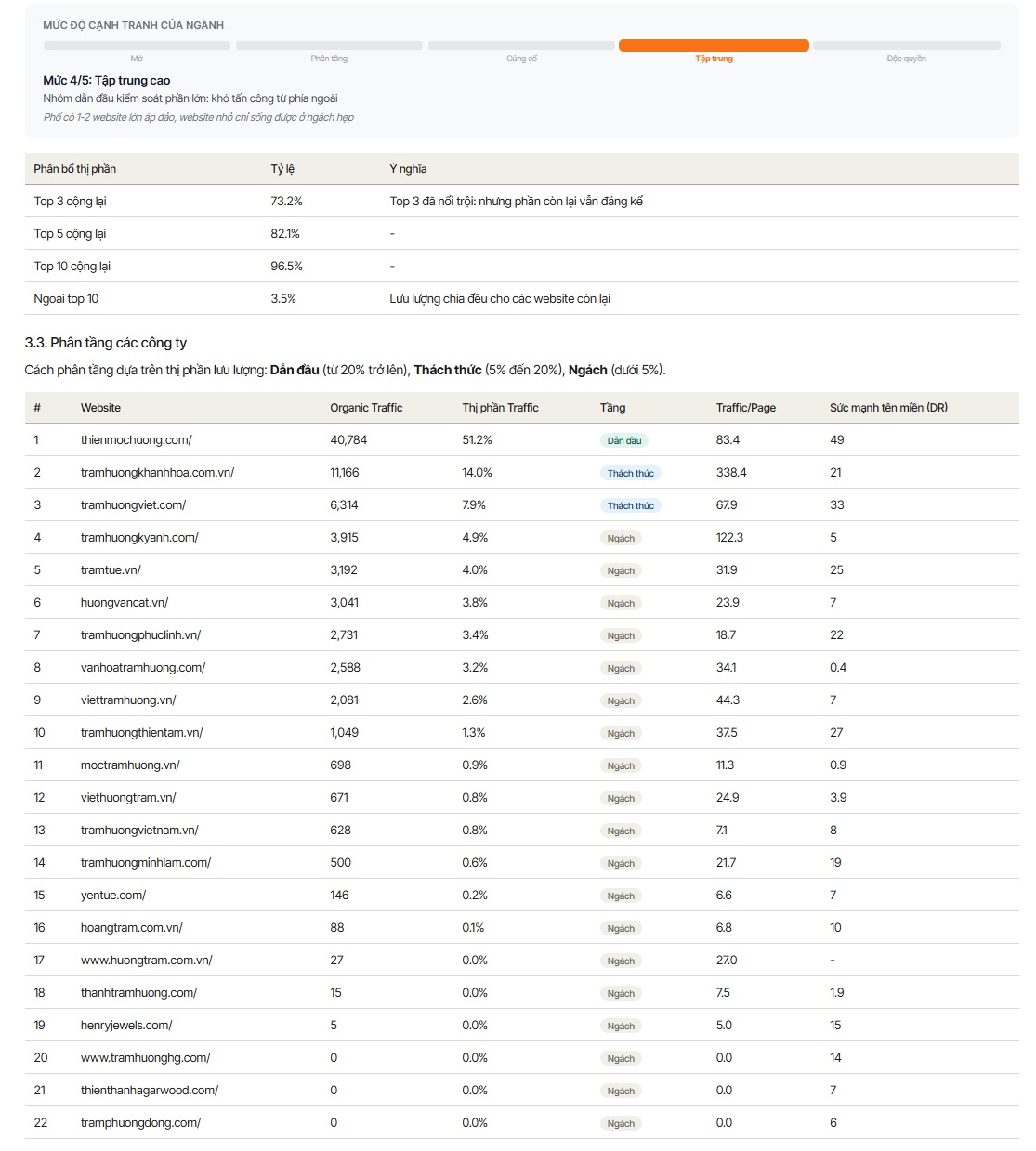Click the yentue.com/ website cell

tap(113, 896)
